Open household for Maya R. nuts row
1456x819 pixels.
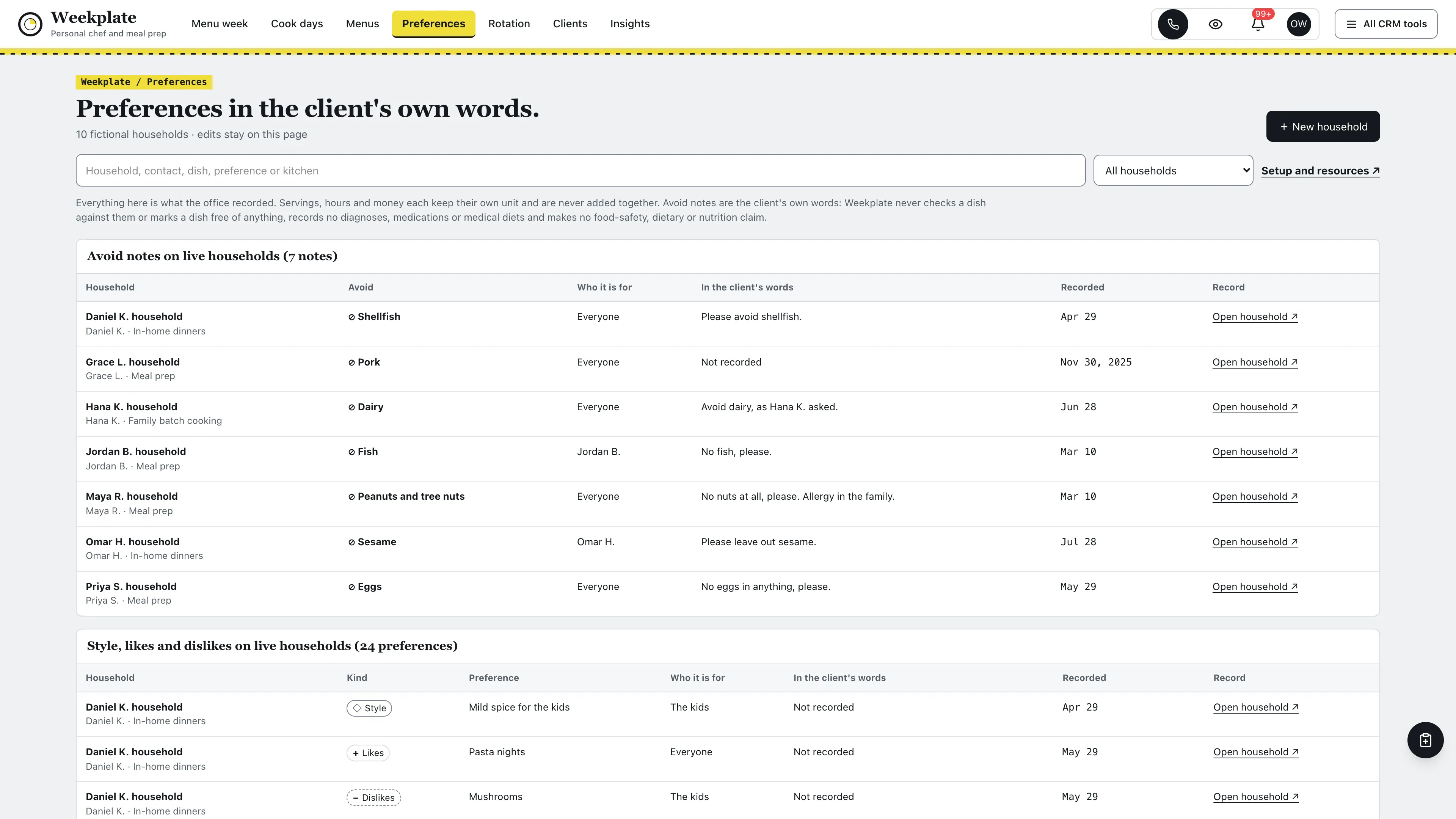(x=1254, y=496)
